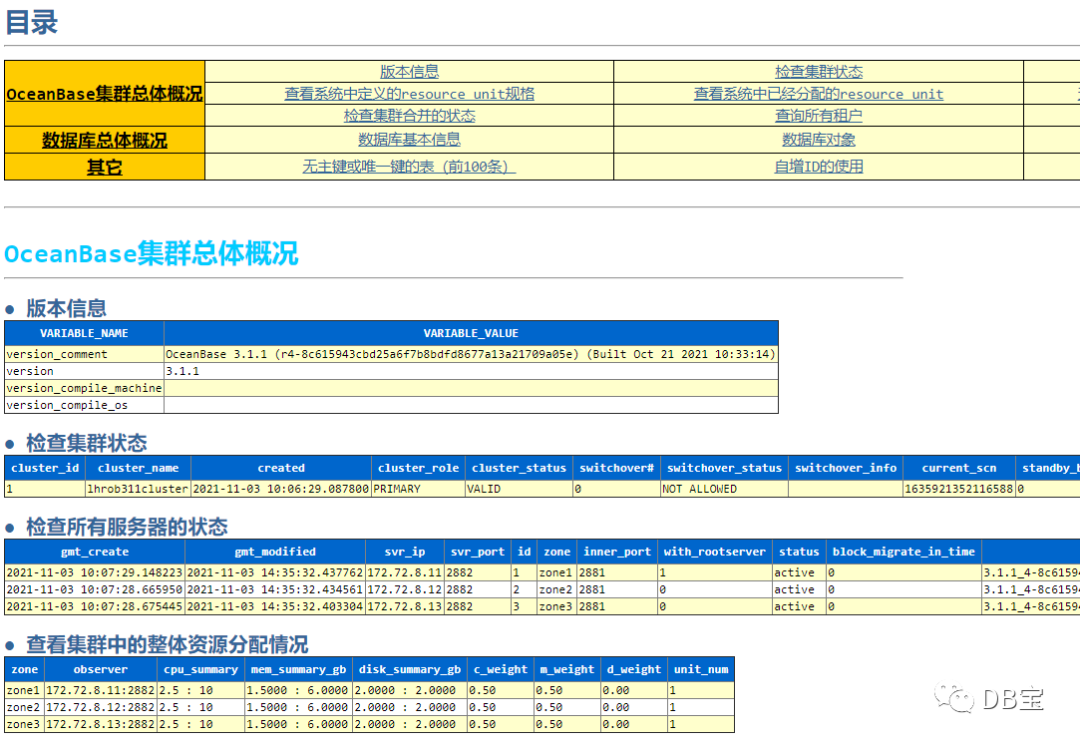1080x745 pixels.
Task: Select the 1635921352116588 current_scn cell
Action: (x=959, y=489)
